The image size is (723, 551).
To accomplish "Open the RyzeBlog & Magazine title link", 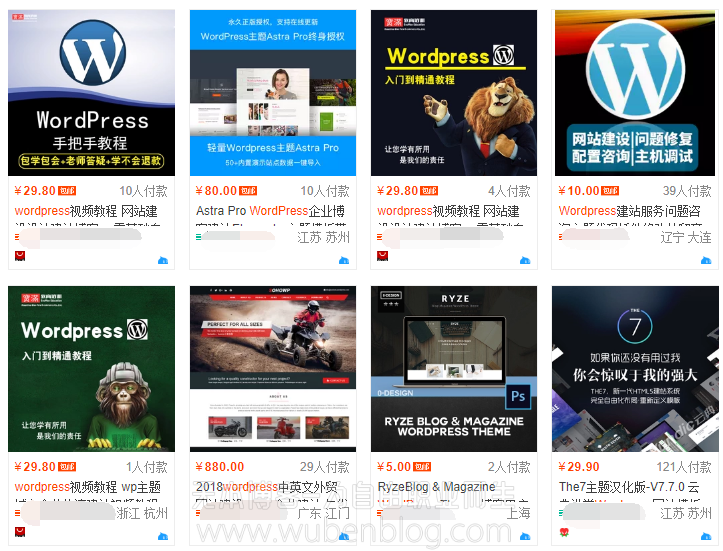I will click(x=436, y=487).
